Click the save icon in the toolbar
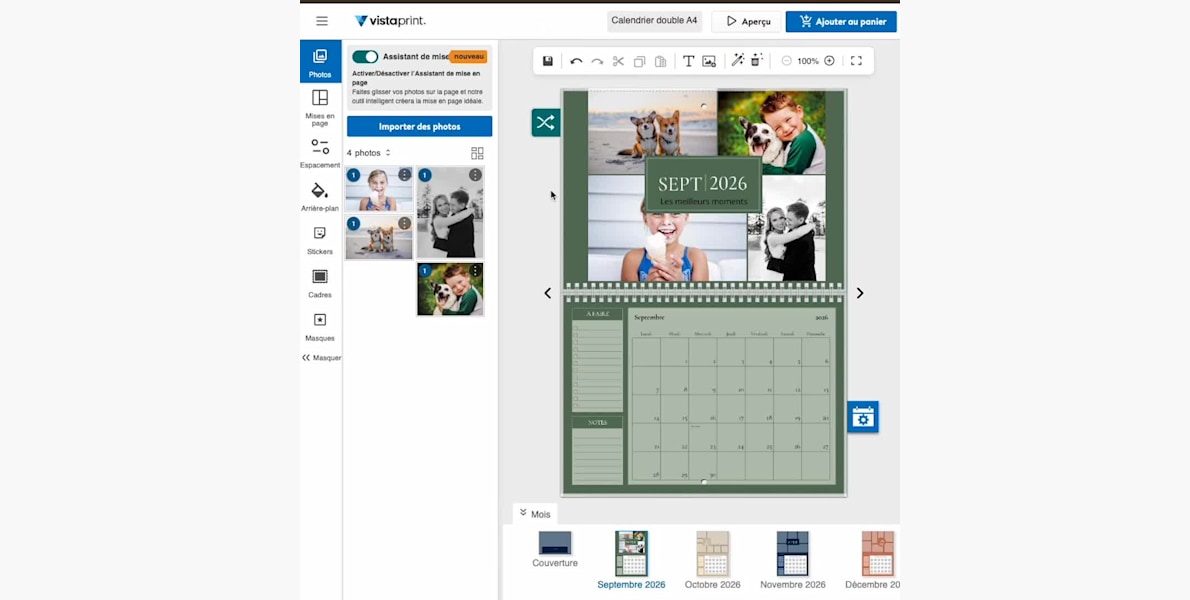Image resolution: width=1190 pixels, height=600 pixels. coord(548,61)
